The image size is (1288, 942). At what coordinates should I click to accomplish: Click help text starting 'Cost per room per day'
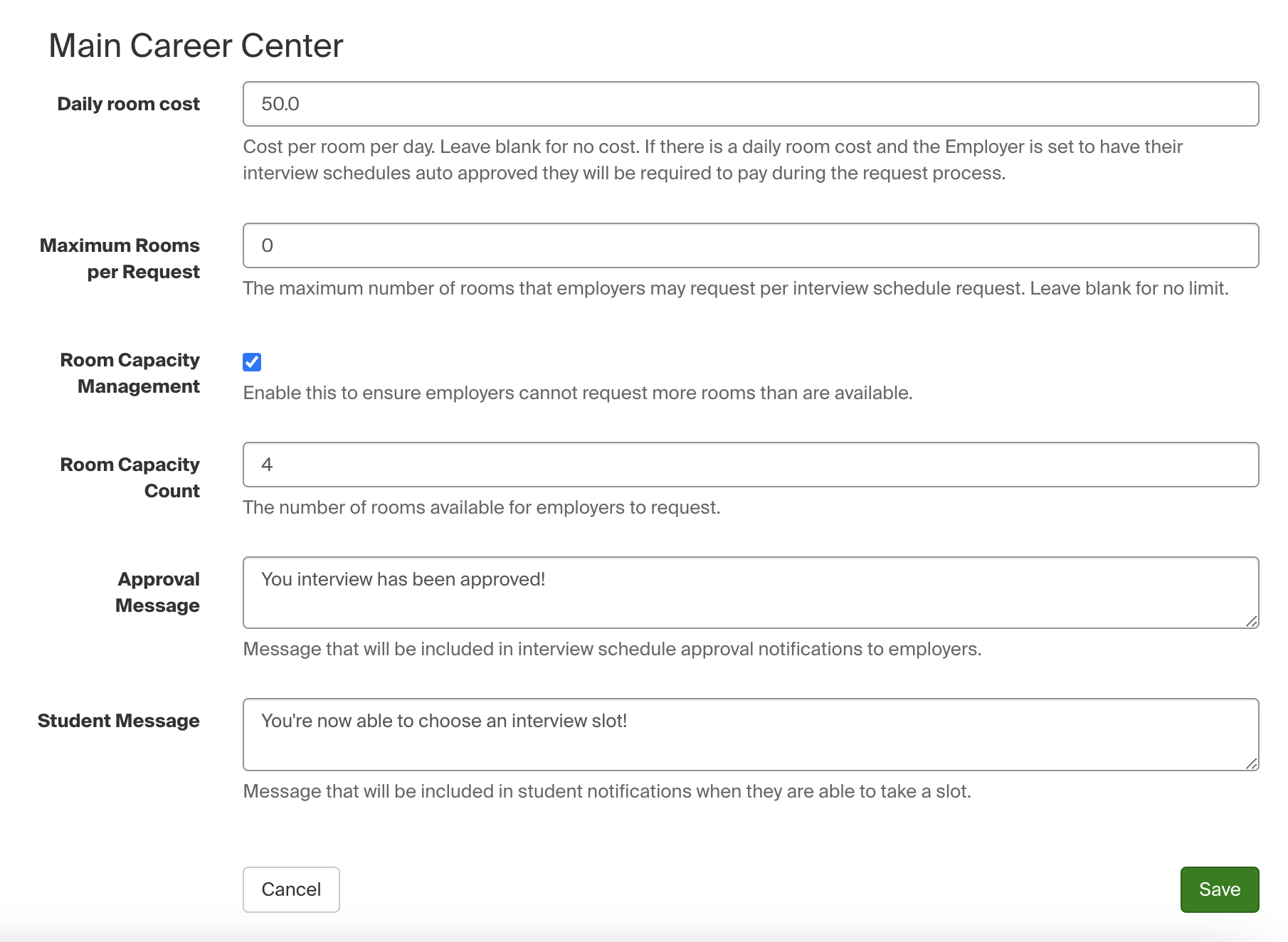712,159
